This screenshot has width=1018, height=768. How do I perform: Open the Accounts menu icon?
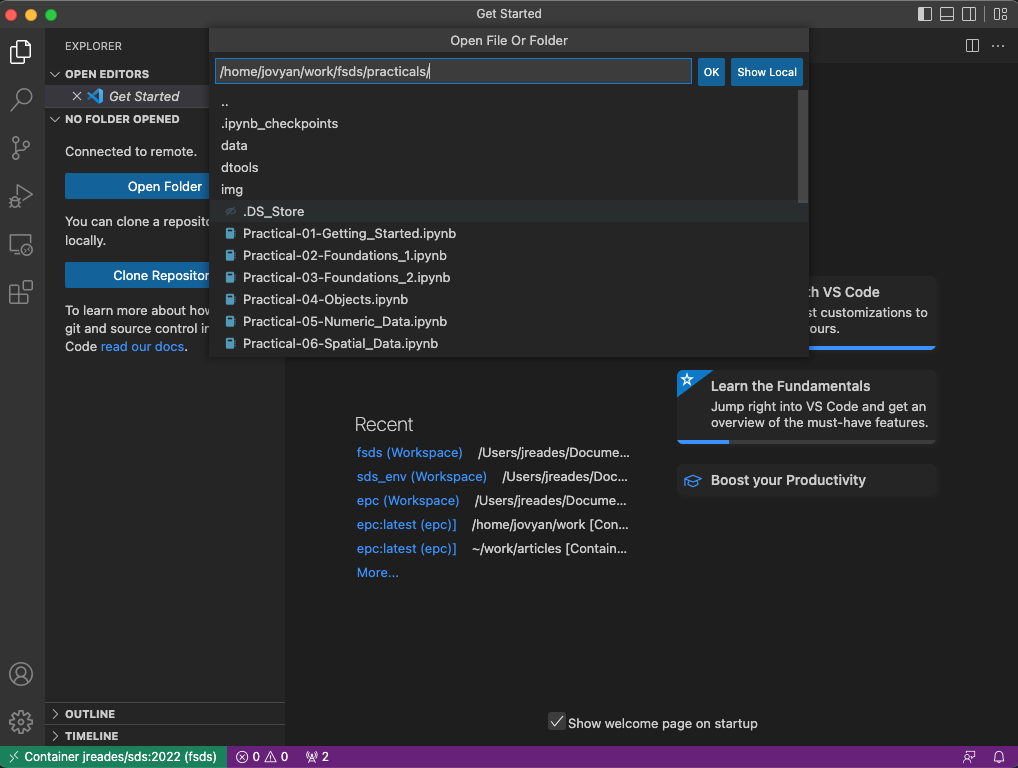[x=21, y=674]
